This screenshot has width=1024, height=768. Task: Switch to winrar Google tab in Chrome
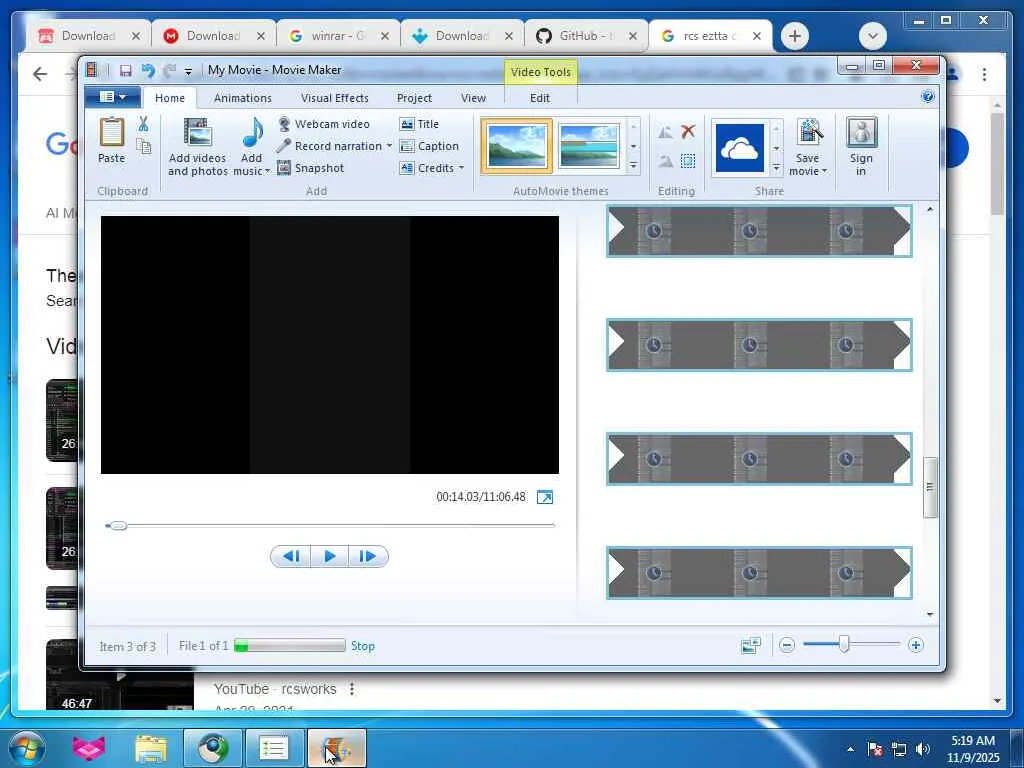tap(338, 36)
